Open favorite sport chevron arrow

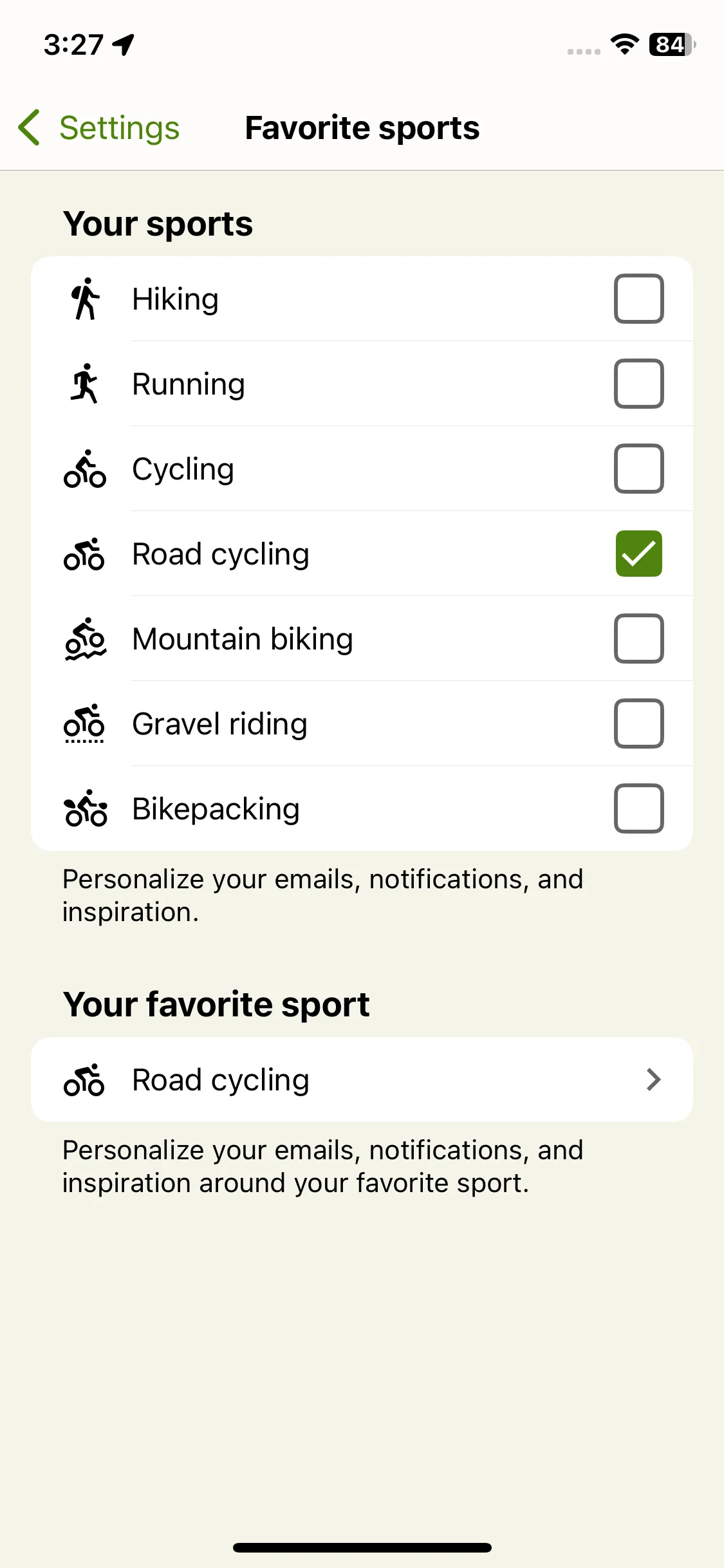[654, 1079]
